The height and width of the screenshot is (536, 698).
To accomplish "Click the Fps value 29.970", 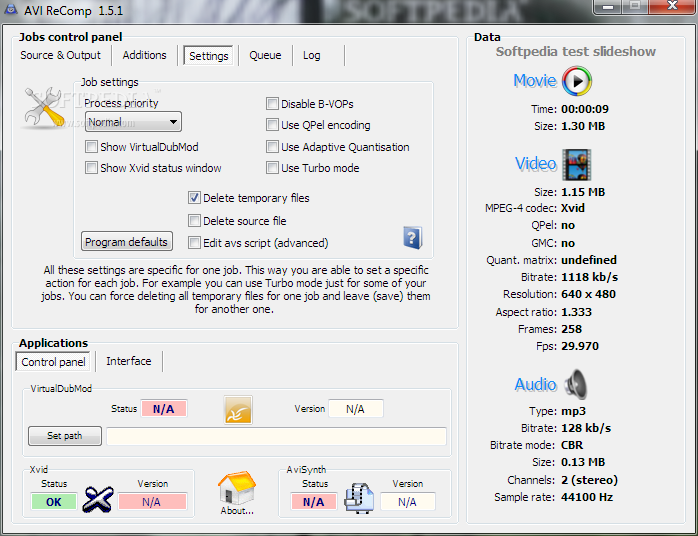I will click(x=580, y=346).
